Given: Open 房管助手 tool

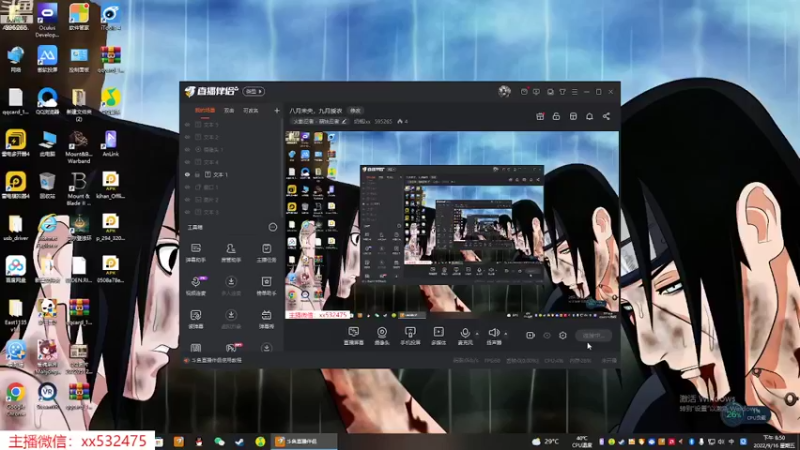Looking at the screenshot, I should (x=231, y=253).
